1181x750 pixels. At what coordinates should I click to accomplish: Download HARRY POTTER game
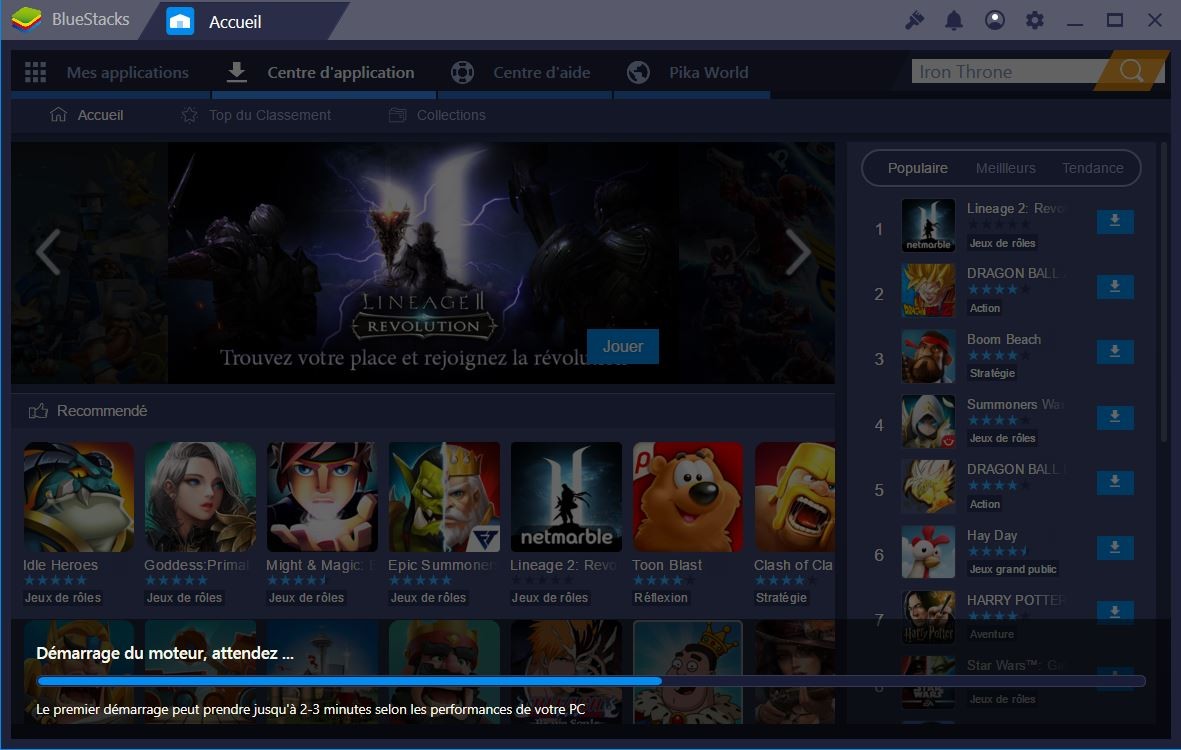tap(1115, 612)
